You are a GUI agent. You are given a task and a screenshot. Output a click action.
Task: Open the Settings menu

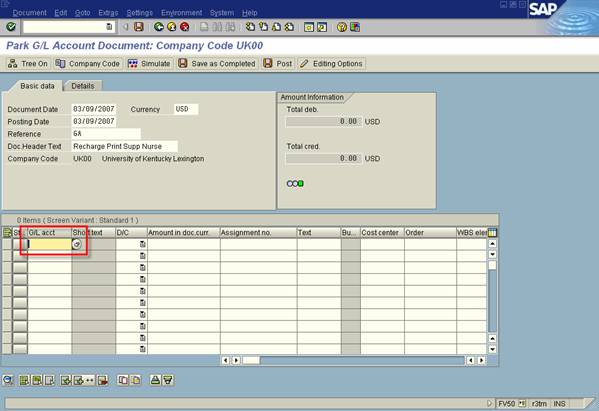click(x=139, y=13)
